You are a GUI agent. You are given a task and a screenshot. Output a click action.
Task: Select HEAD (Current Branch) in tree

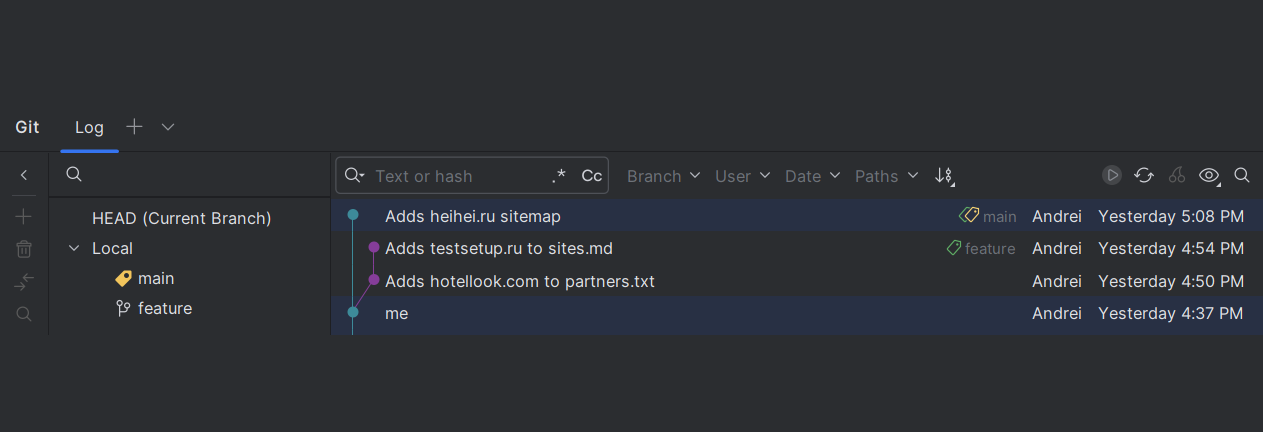(x=181, y=218)
